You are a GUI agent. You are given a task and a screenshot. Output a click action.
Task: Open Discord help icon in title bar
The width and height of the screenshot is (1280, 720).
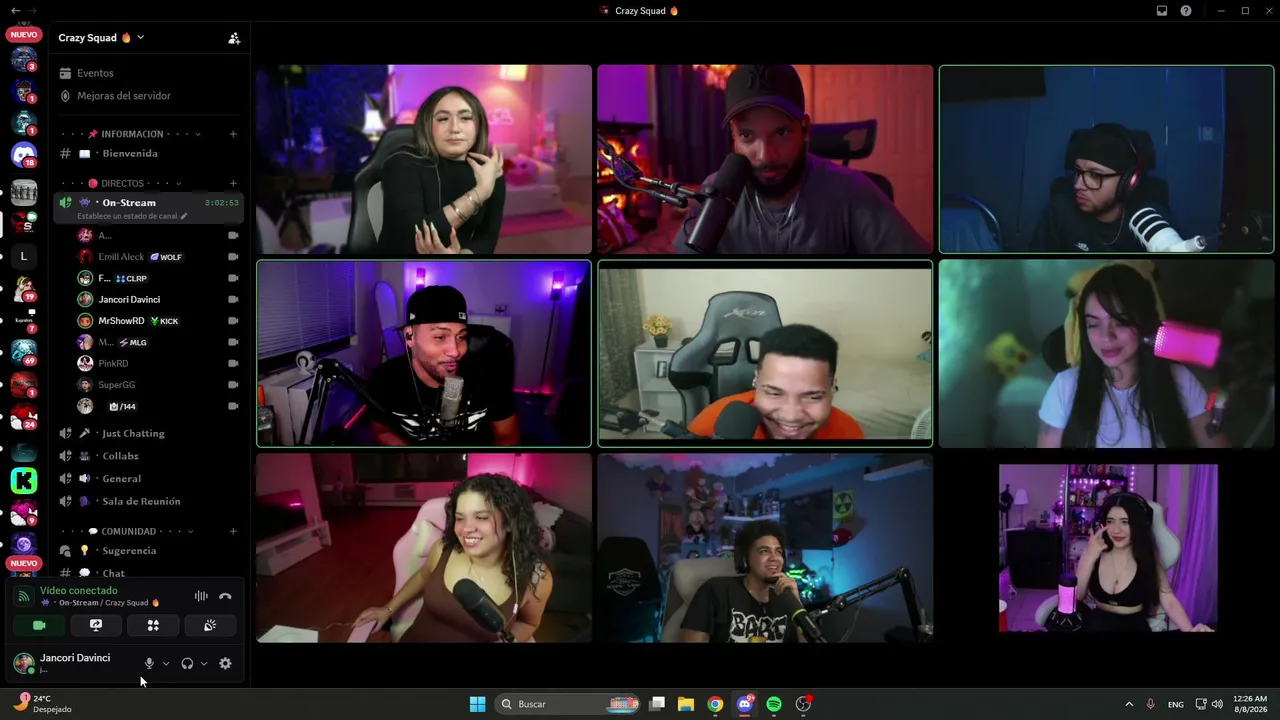pyautogui.click(x=1186, y=11)
